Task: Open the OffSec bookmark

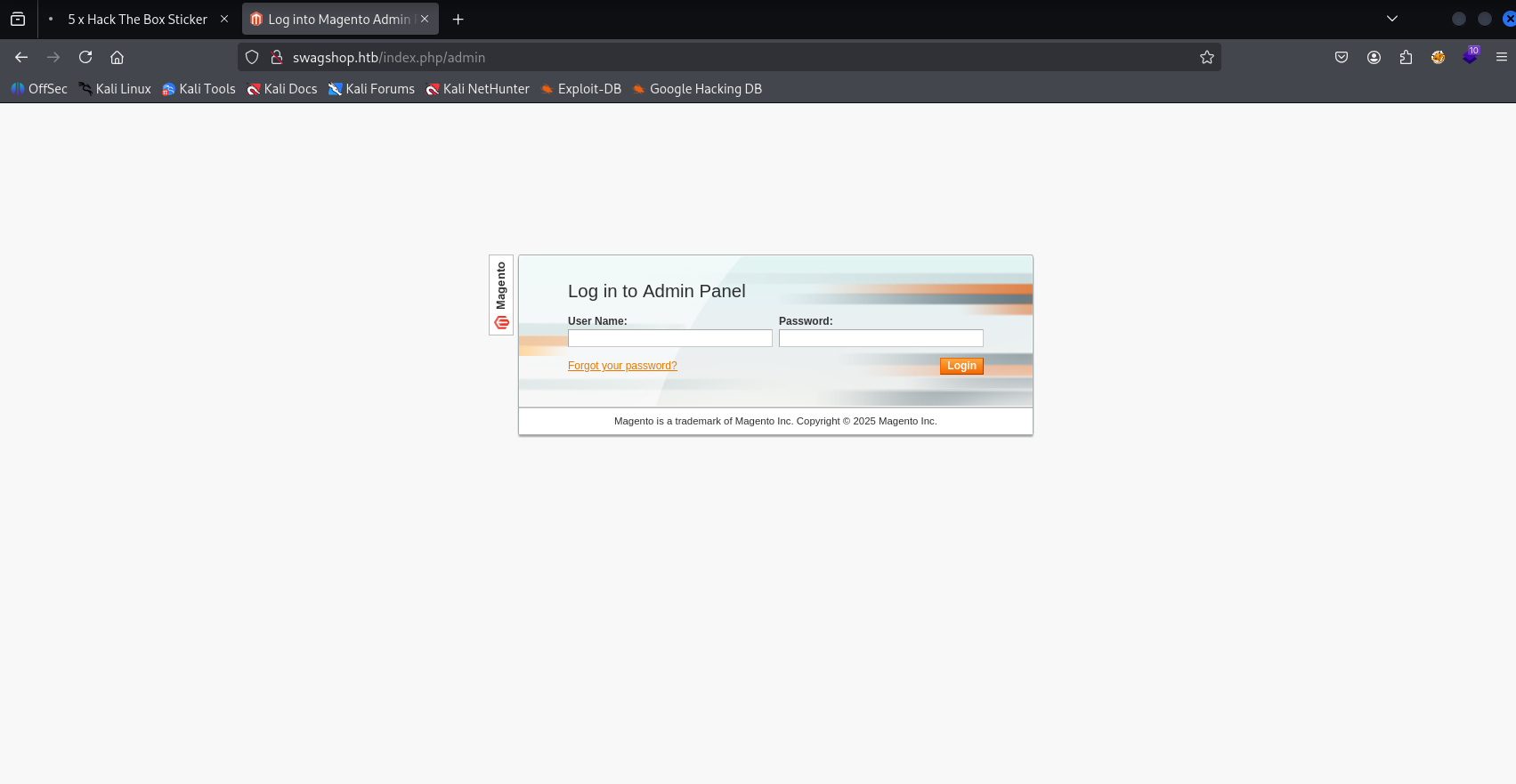Action: point(39,89)
